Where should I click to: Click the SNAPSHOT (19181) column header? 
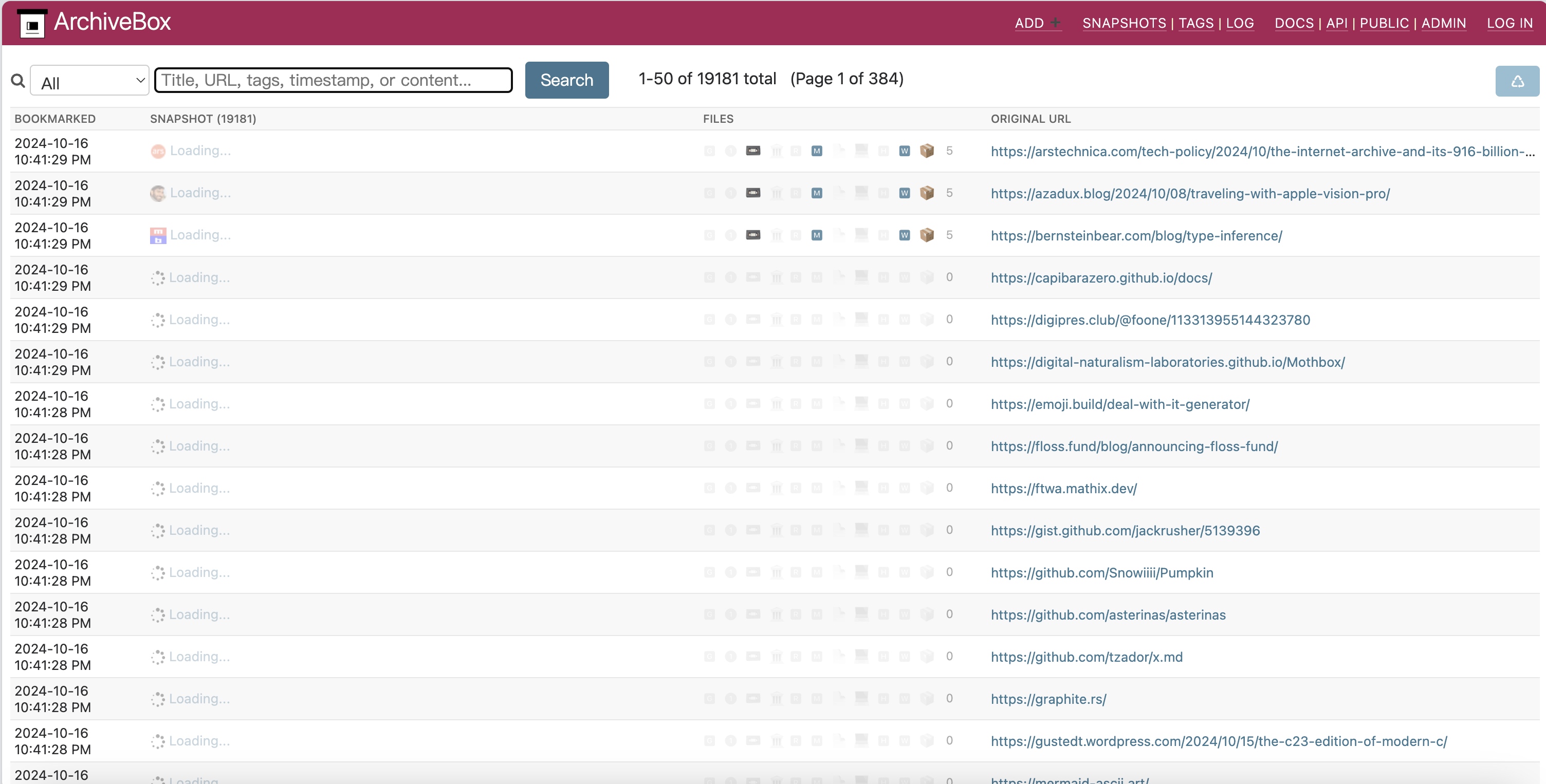pos(203,118)
